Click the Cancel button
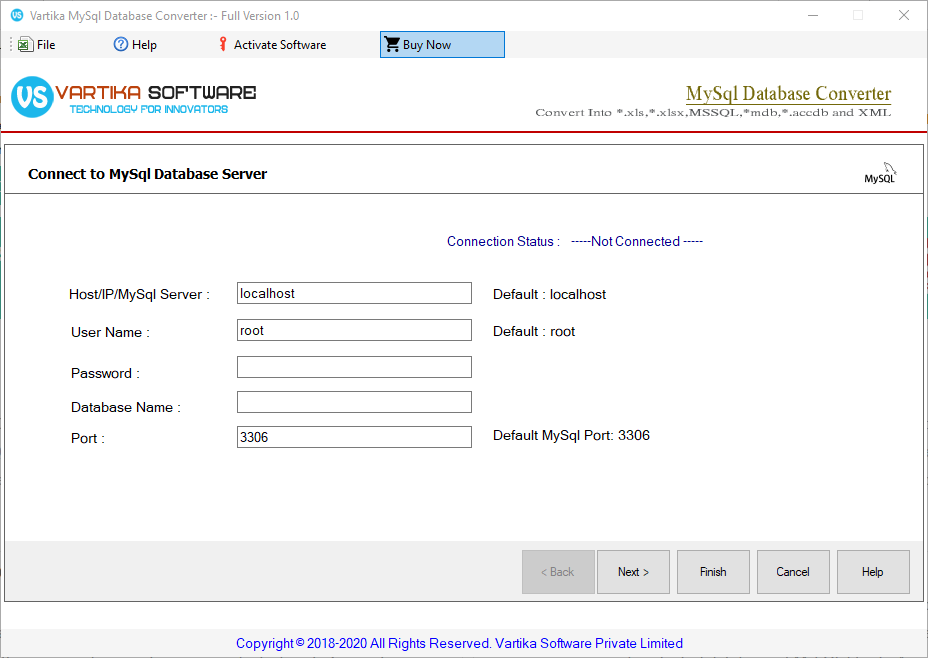928x658 pixels. point(793,572)
